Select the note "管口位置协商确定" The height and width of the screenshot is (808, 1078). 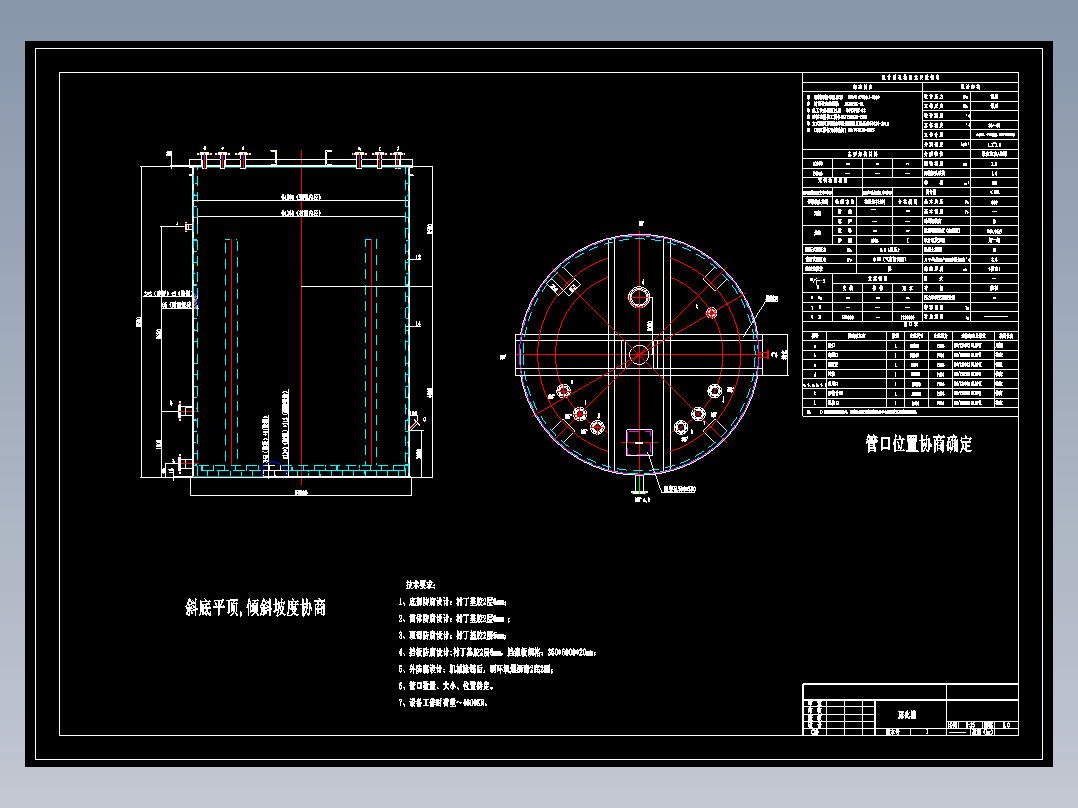(x=919, y=444)
